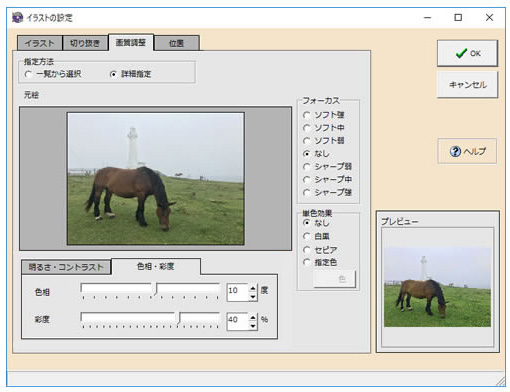Select セピア monochrome effect

click(320, 250)
